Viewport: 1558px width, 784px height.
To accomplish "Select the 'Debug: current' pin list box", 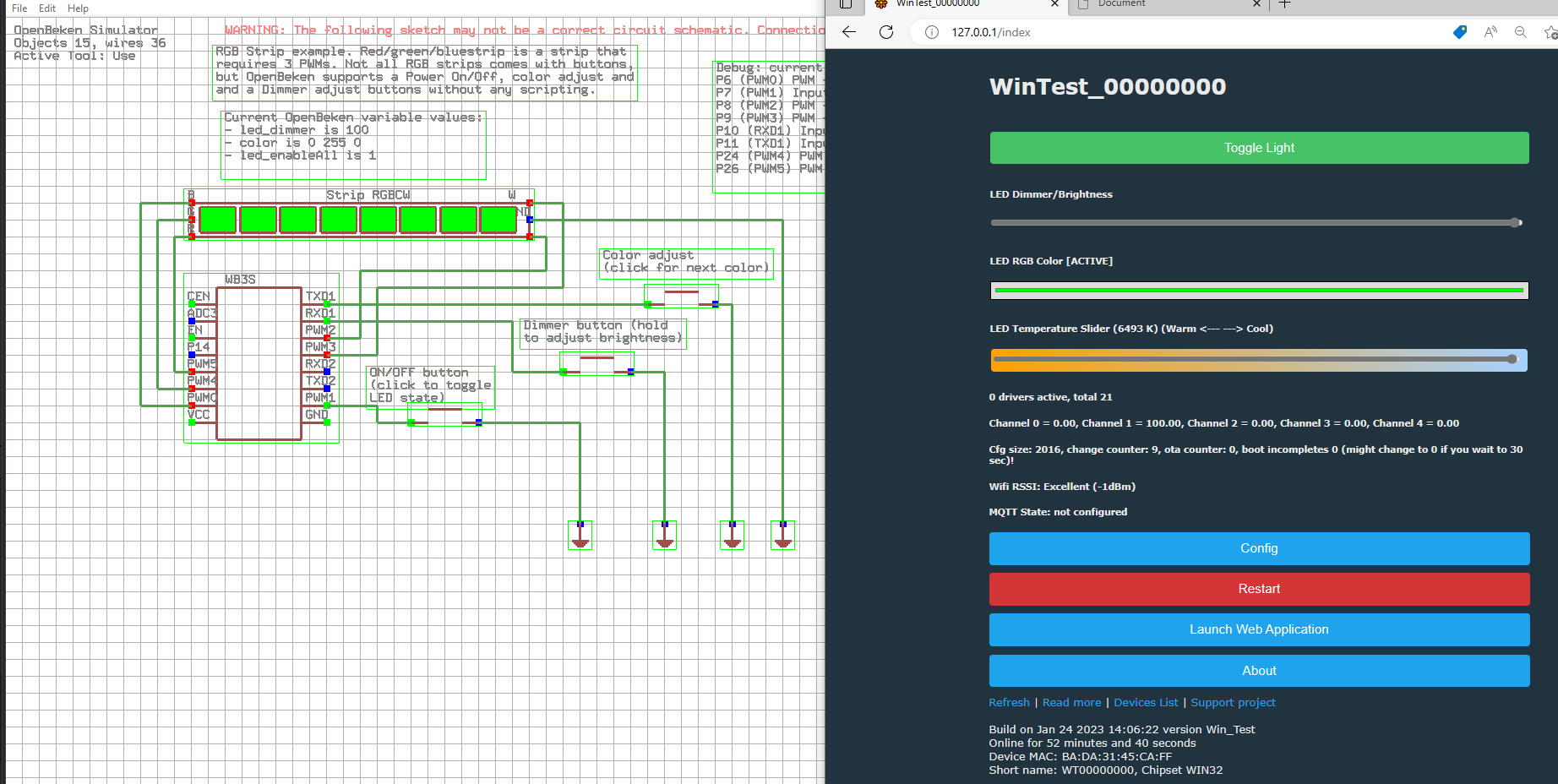I will 769,126.
